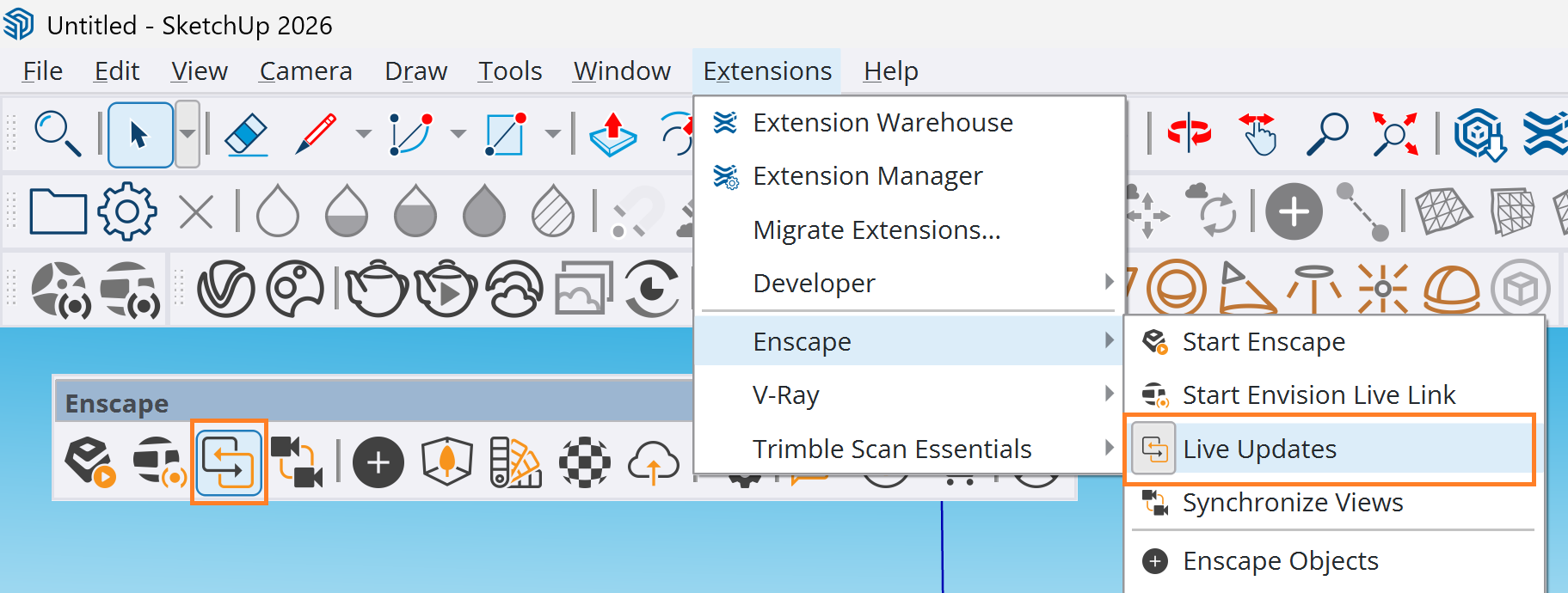Open Enscape asset library shield icon

(447, 462)
